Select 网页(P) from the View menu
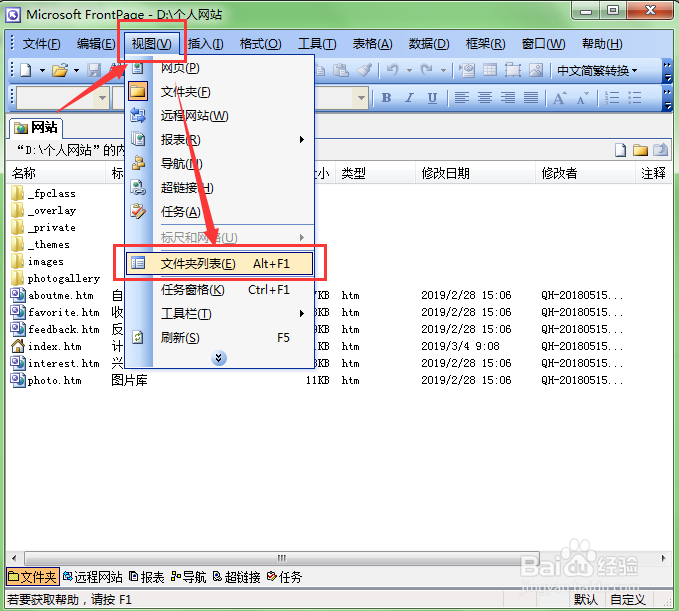The image size is (679, 611). click(x=220, y=68)
